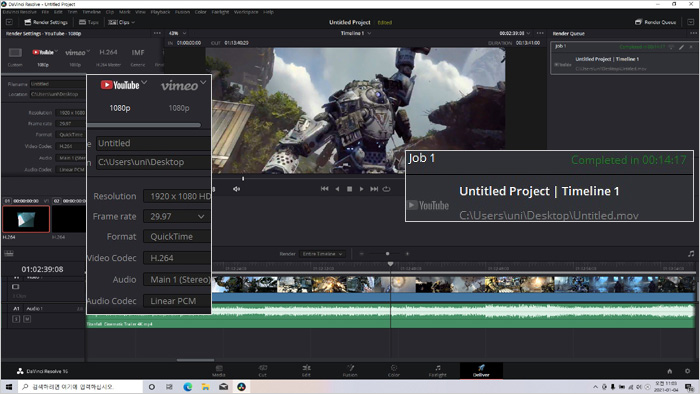Open small Audio Codec Linear PCM dropdown
This screenshot has height=394, width=700.
71,170
